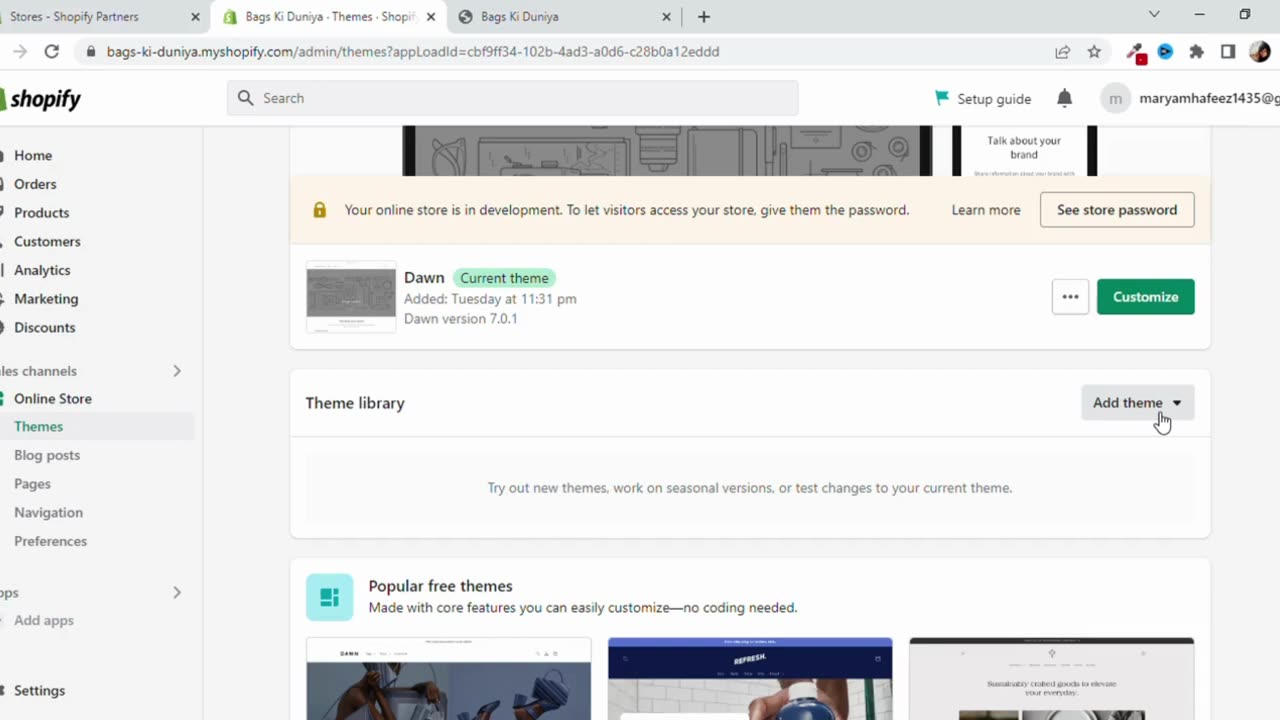1280x720 pixels.
Task: Click See store password button
Action: click(x=1117, y=210)
